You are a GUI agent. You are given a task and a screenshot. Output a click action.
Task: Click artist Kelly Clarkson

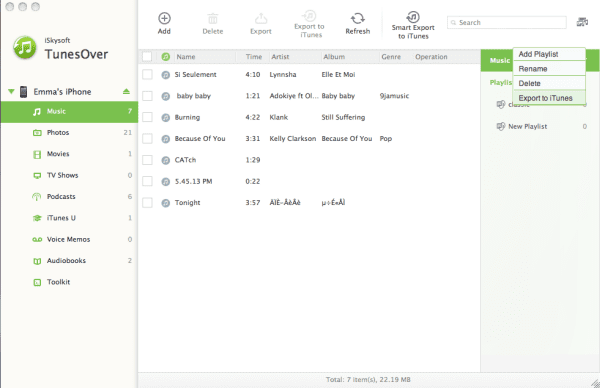[293, 139]
